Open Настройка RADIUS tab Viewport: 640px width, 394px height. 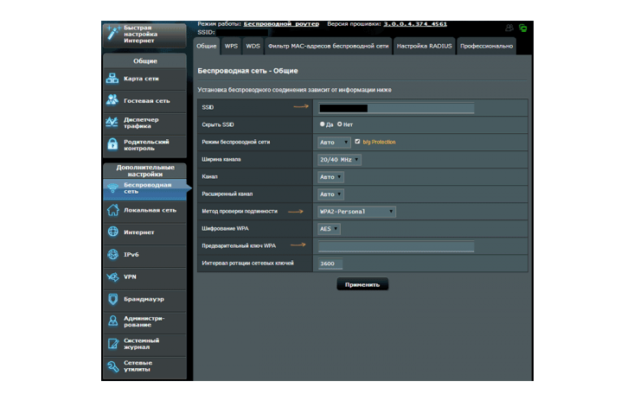(424, 46)
